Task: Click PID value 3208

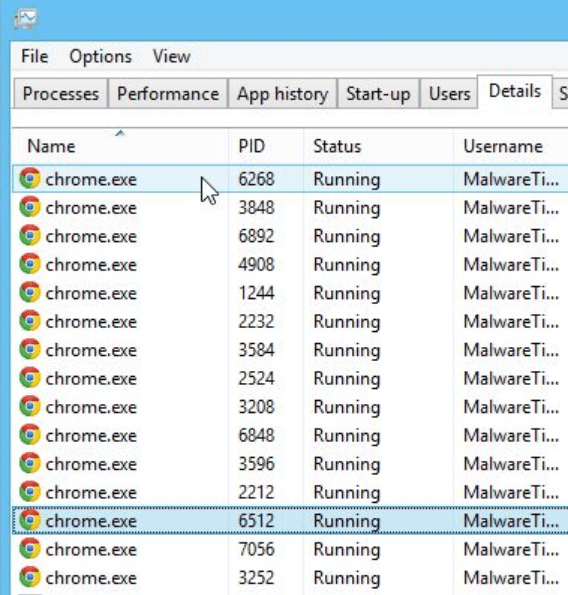Action: [256, 407]
